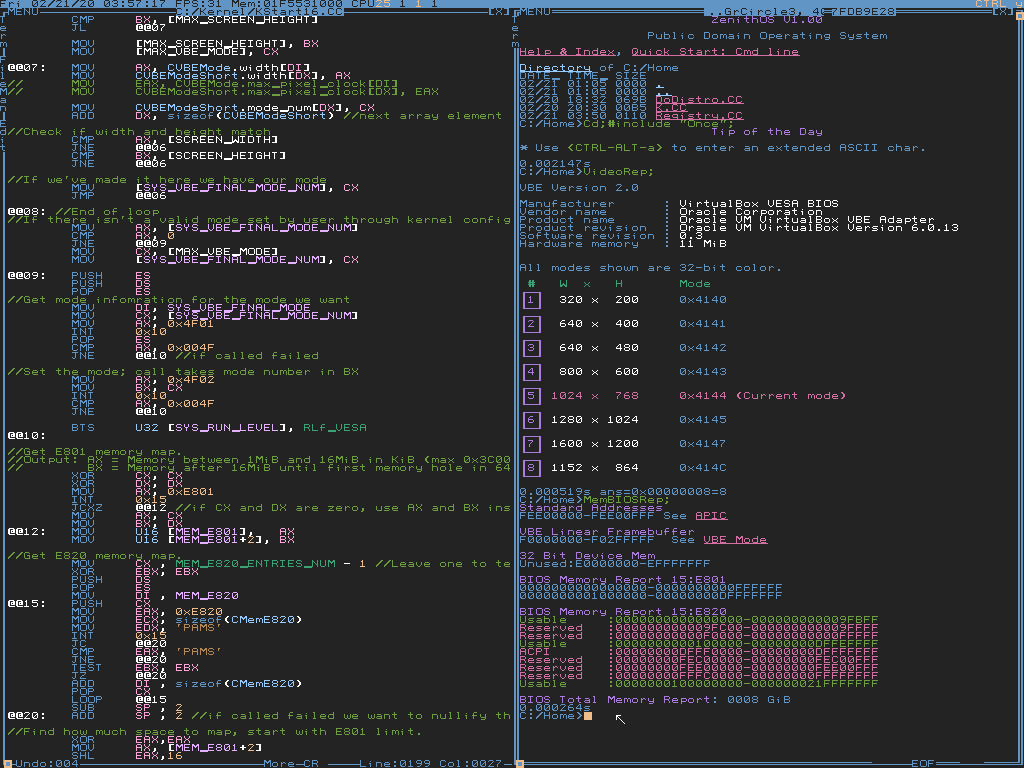The width and height of the screenshot is (1024, 768).
Task: Click the More-CR status entry
Action: tap(291, 763)
